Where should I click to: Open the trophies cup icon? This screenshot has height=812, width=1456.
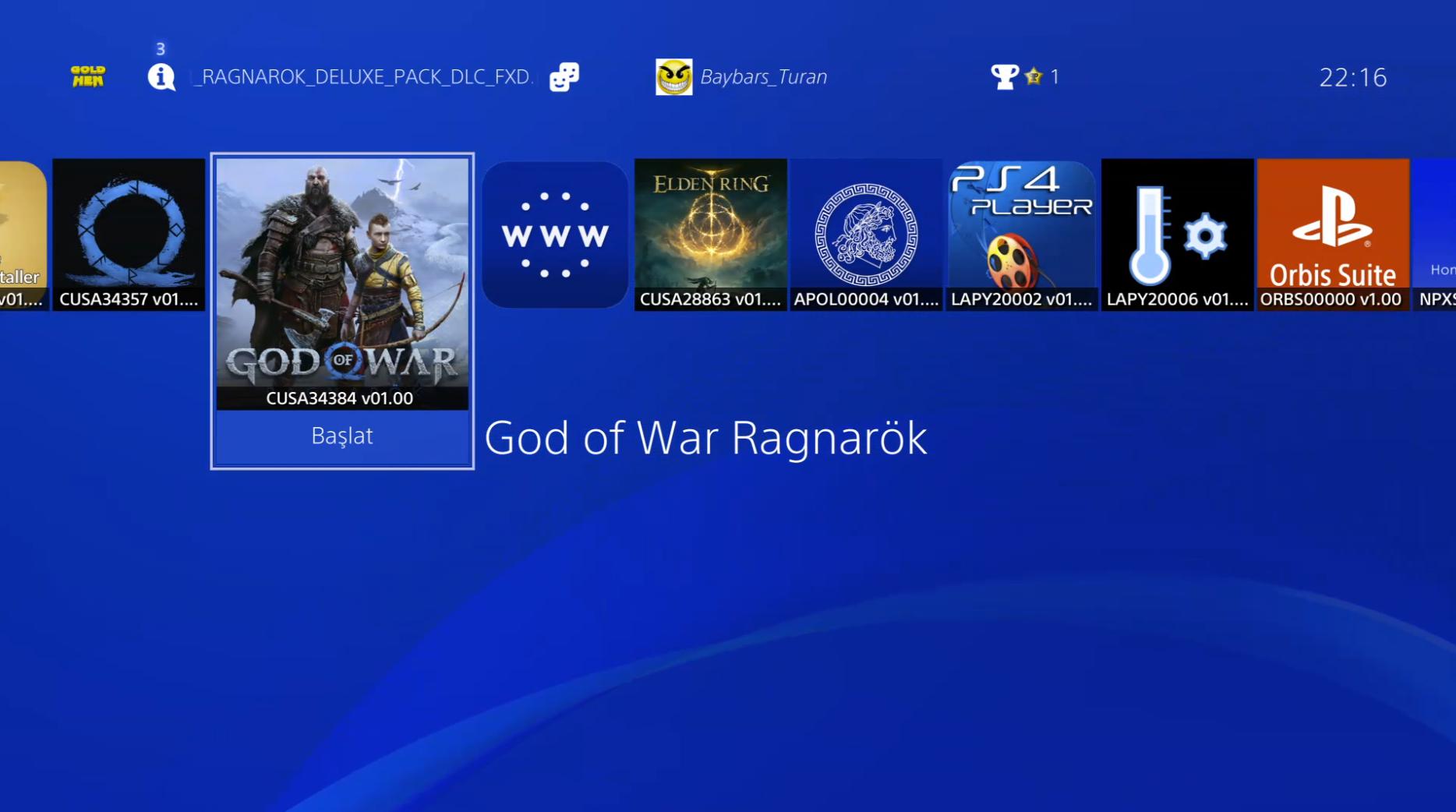pos(1003,76)
